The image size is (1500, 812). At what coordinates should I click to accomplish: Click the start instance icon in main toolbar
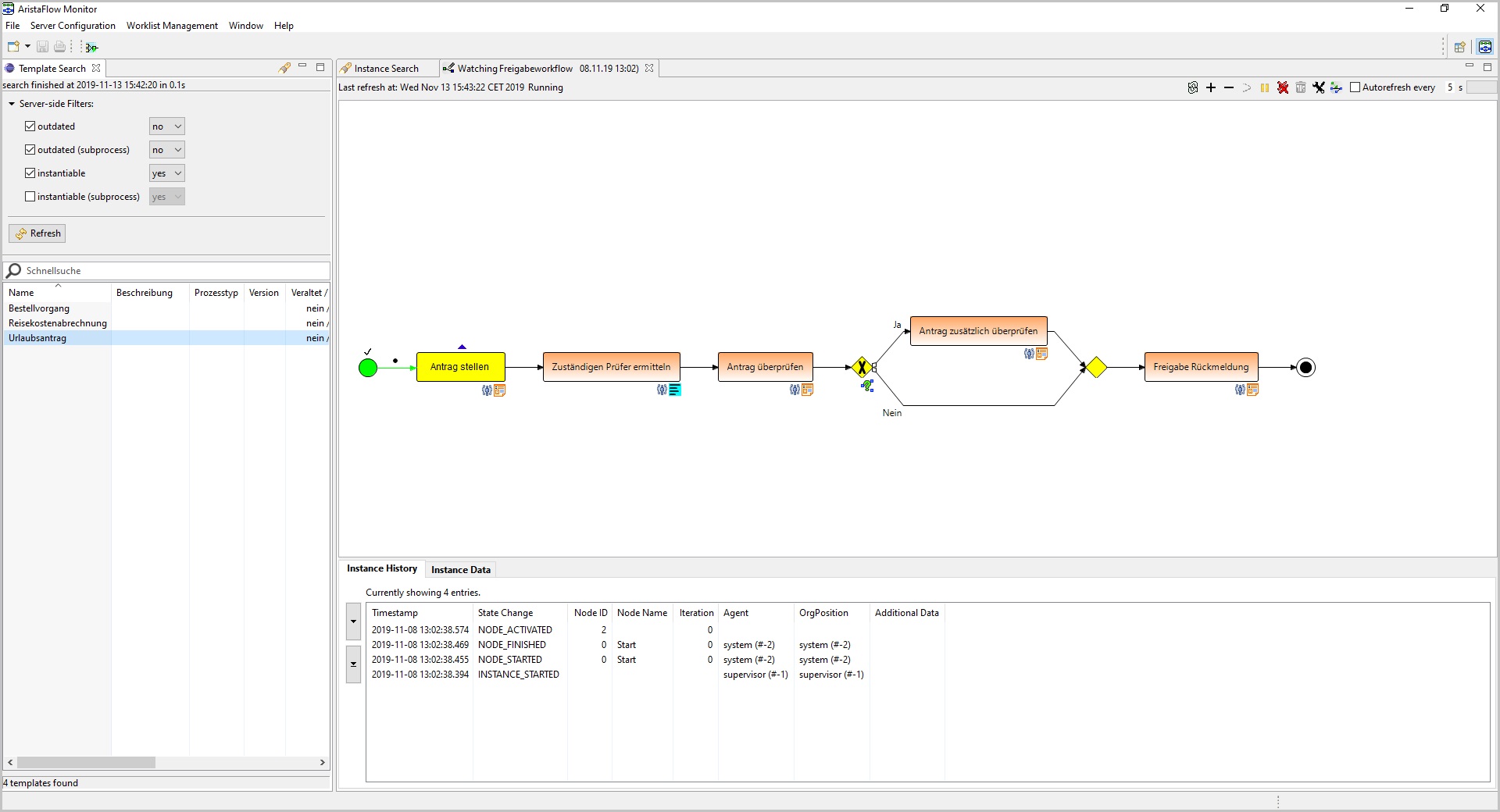point(91,47)
